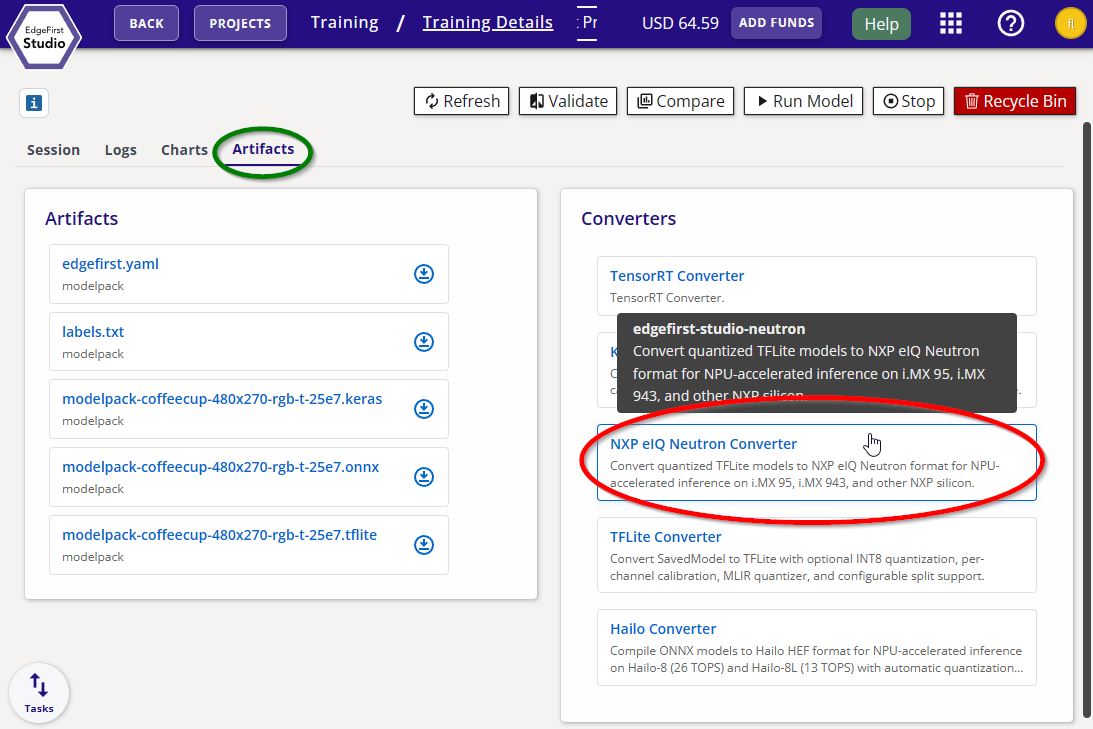The width and height of the screenshot is (1093, 729).
Task: Open modelpack-coffeecup-480x270-rgb-t-25e7.keras link
Action: pos(222,399)
